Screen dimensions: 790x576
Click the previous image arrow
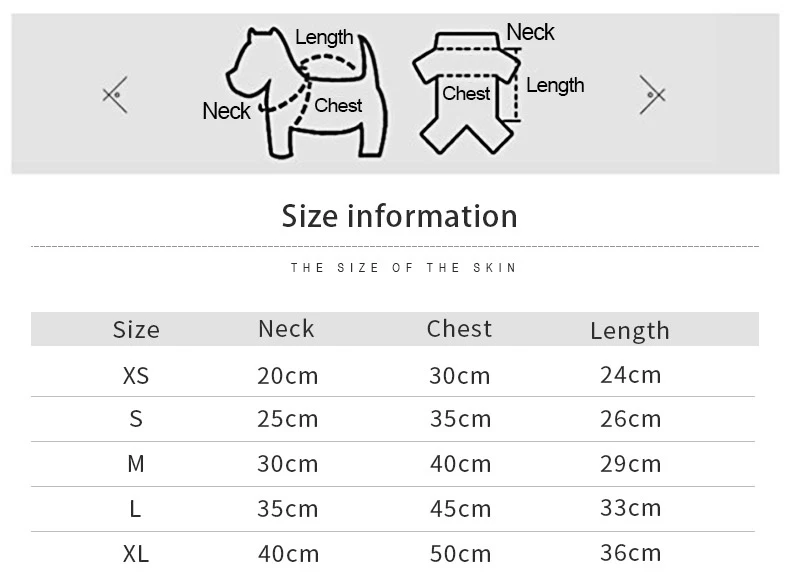[115, 95]
